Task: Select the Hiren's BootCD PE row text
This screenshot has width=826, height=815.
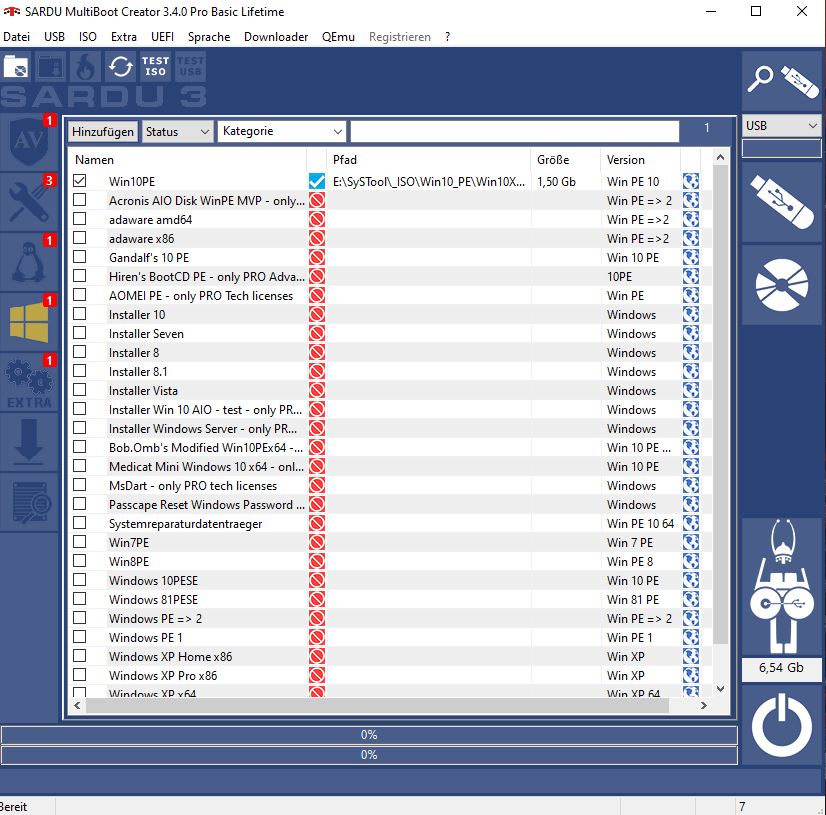Action: 206,277
